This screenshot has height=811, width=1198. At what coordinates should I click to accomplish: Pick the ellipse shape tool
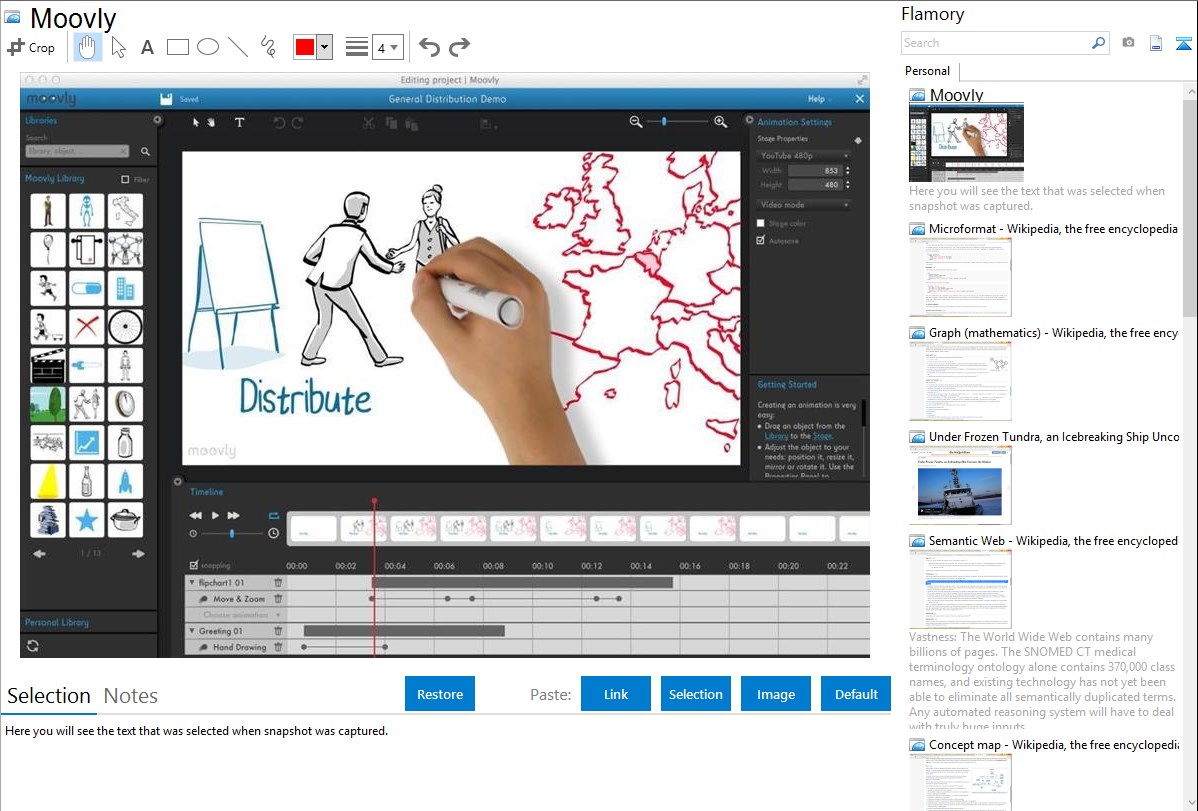pyautogui.click(x=208, y=47)
